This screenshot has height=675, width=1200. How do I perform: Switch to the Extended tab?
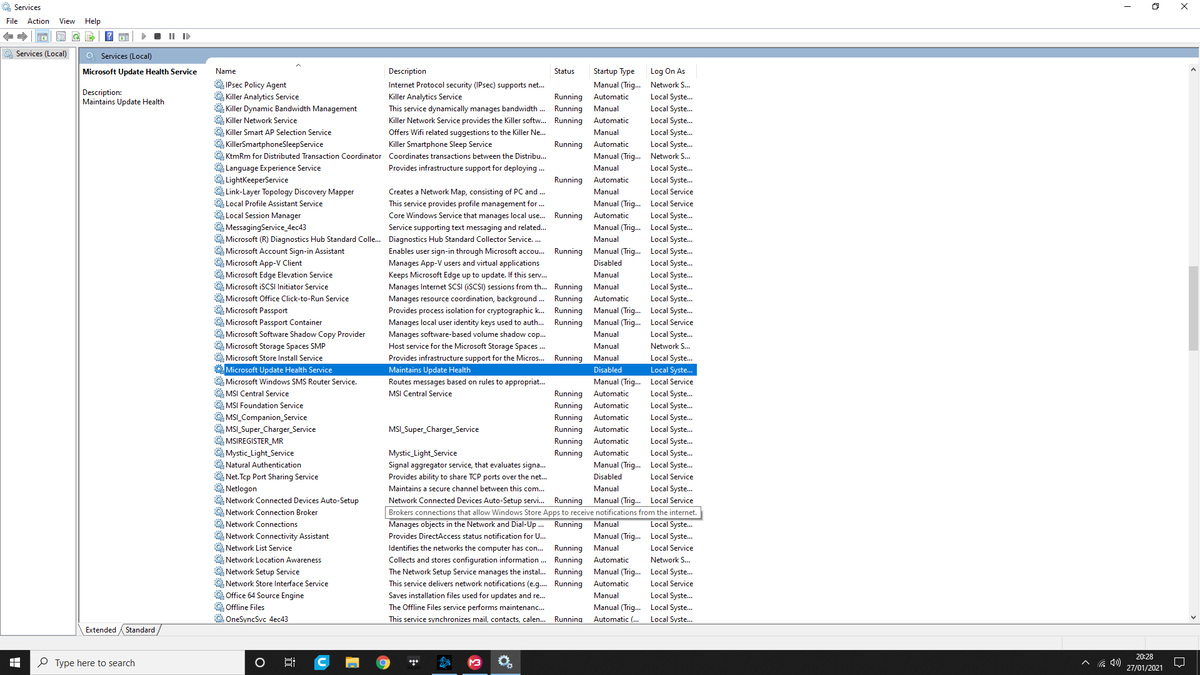(x=101, y=630)
